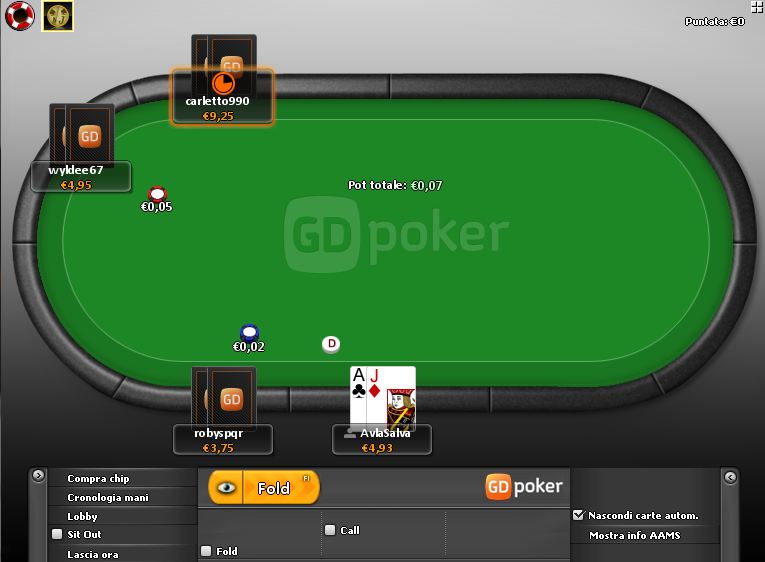Click the red poker chip icon
The height and width of the screenshot is (562, 765).
(20, 15)
